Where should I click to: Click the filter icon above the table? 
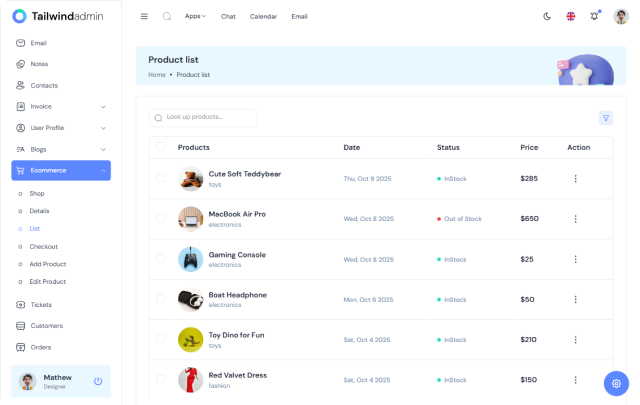(605, 118)
